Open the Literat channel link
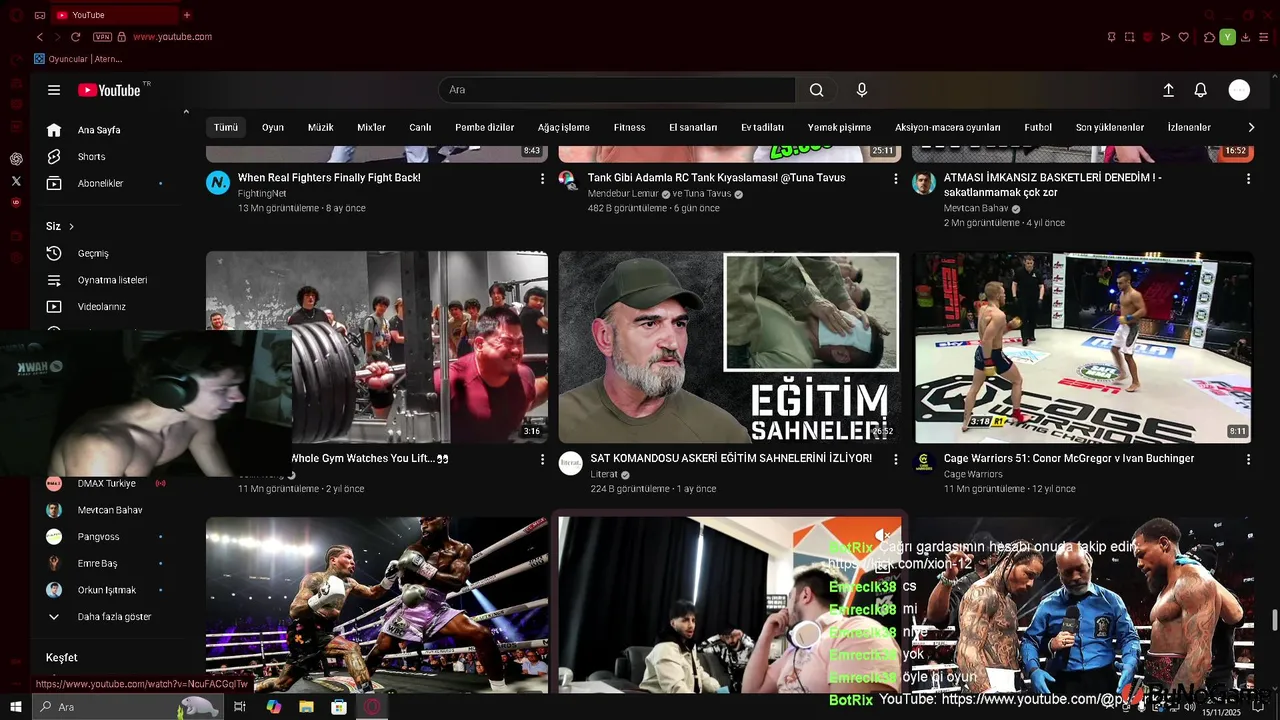Viewport: 1280px width, 720px height. [x=604, y=475]
